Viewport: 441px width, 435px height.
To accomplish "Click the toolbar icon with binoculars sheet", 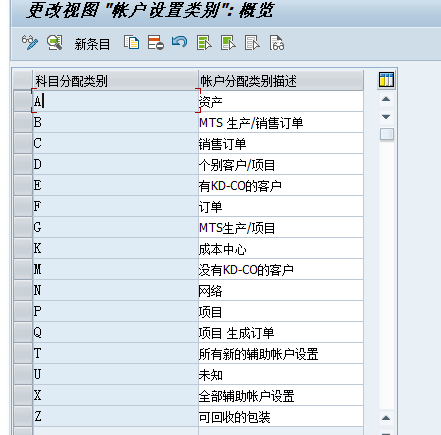I will coord(277,43).
